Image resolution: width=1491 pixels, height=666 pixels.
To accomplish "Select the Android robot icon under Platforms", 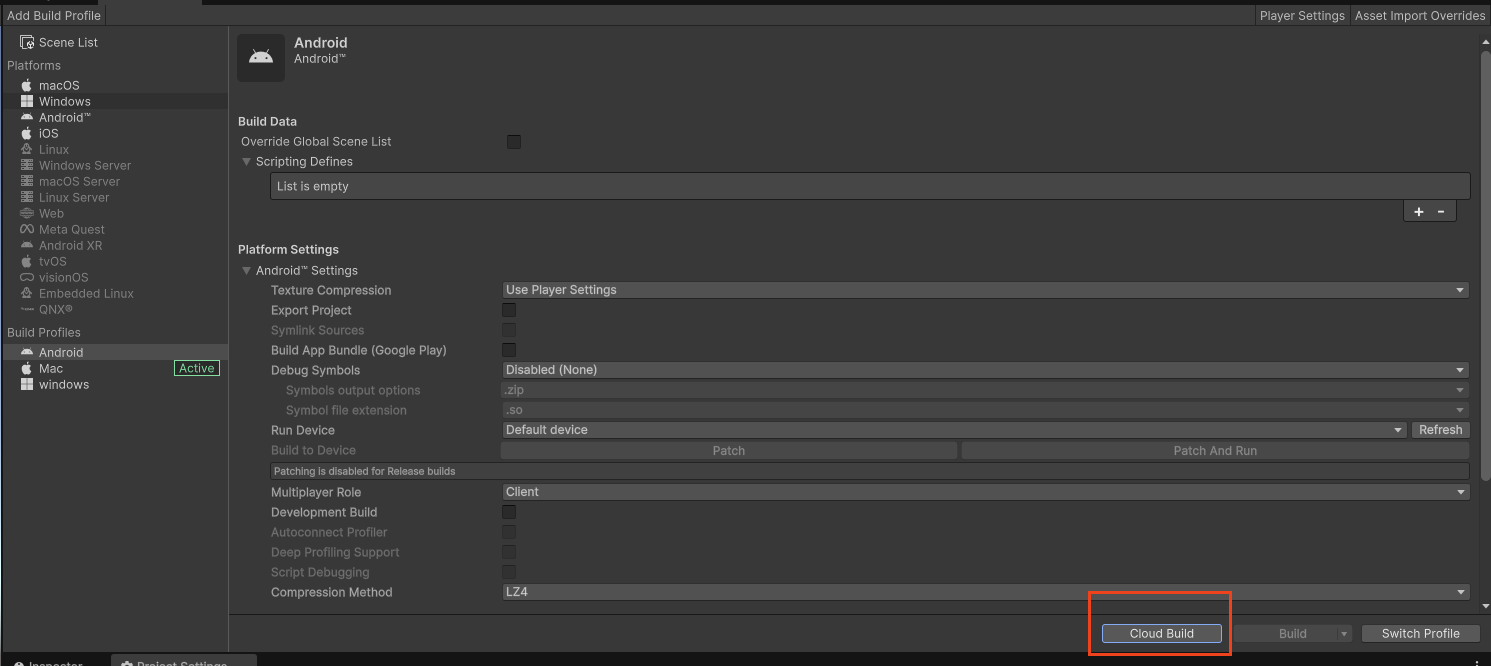I will (x=27, y=117).
